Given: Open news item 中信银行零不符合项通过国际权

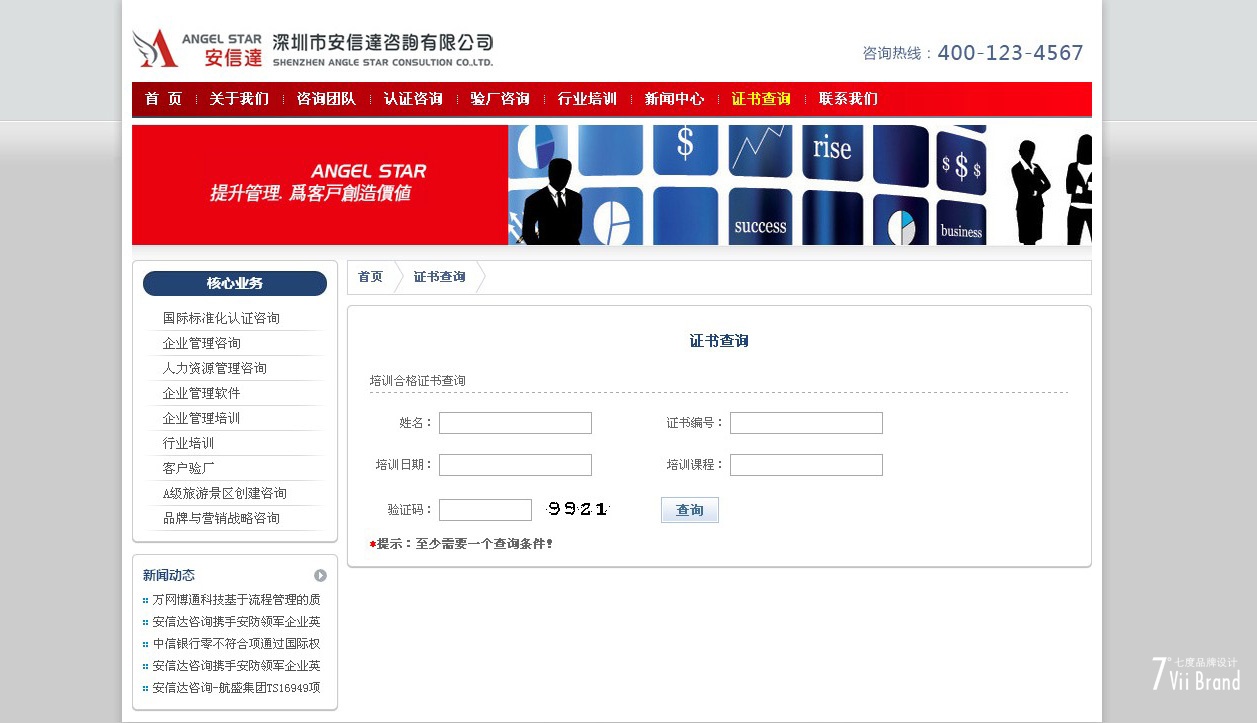Looking at the screenshot, I should point(236,644).
